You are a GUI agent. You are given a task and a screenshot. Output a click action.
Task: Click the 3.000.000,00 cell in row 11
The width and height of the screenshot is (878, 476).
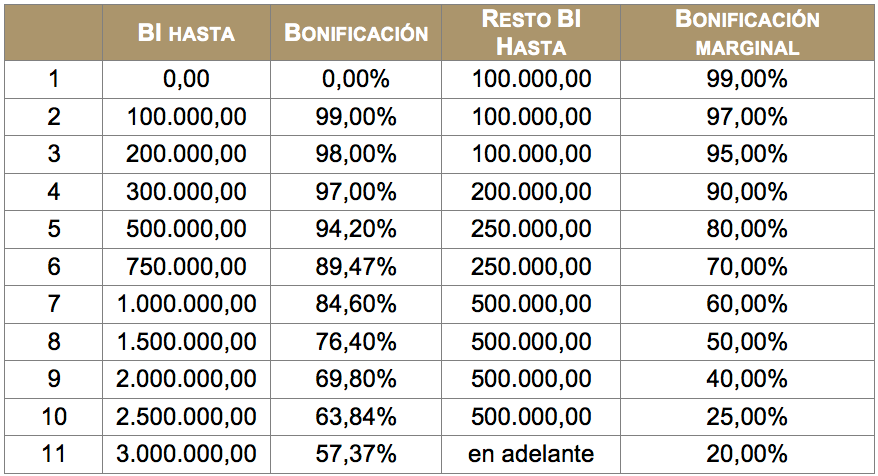[x=186, y=454]
